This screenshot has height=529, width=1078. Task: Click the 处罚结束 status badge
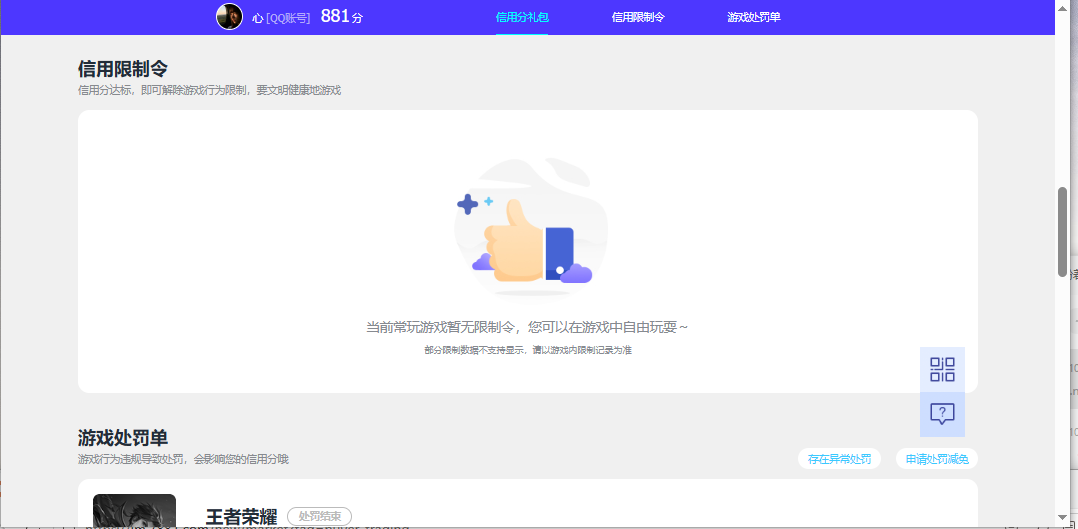point(320,516)
